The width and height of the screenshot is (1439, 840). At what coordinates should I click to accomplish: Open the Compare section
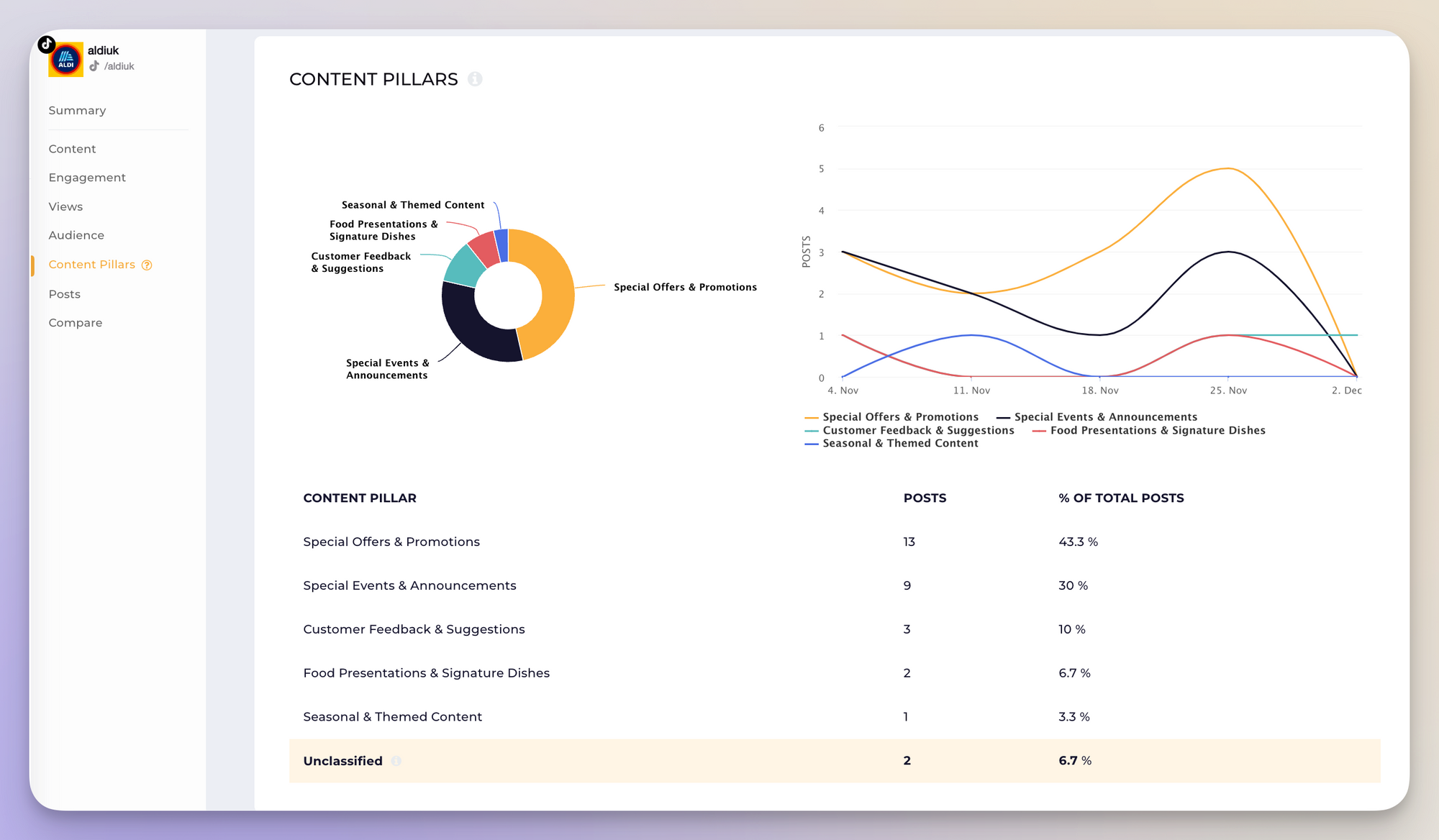point(76,323)
